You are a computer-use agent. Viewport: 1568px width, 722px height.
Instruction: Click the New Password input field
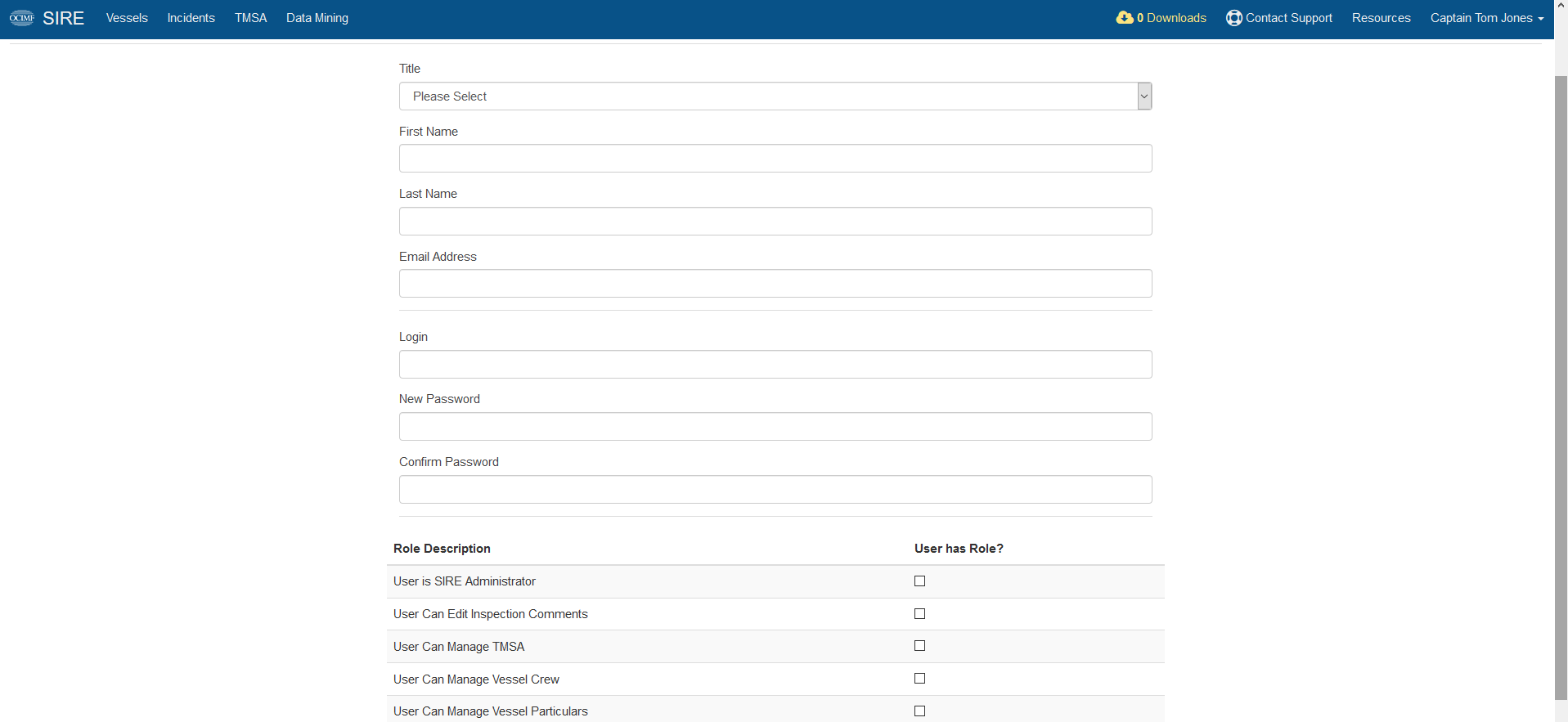(775, 427)
